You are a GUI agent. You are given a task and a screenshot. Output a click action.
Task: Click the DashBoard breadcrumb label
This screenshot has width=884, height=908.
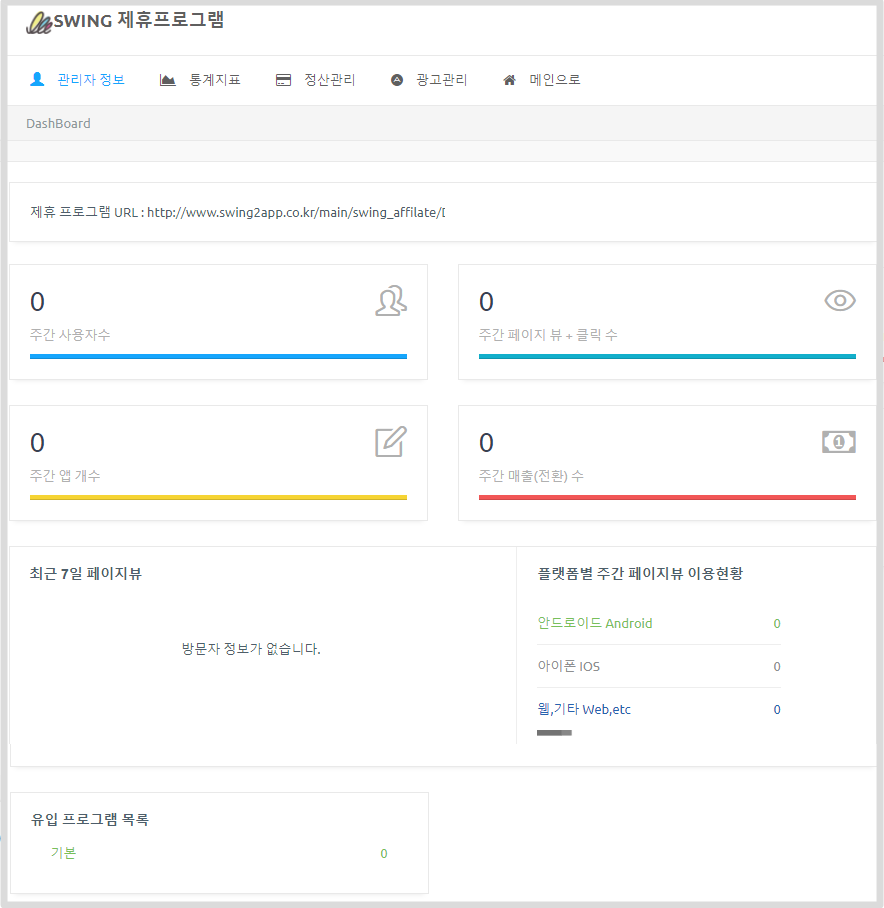(58, 124)
